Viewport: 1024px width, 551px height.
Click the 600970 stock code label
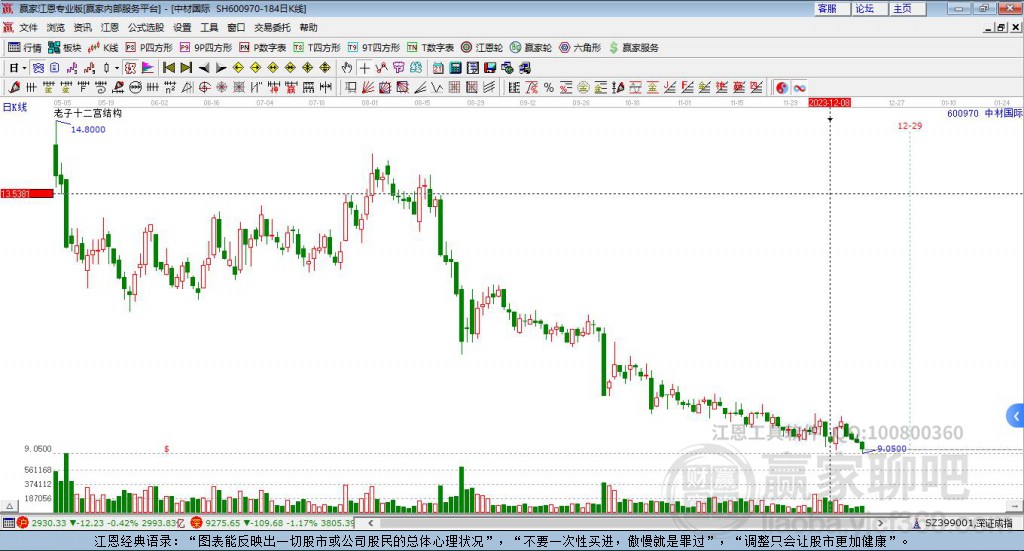click(x=963, y=113)
